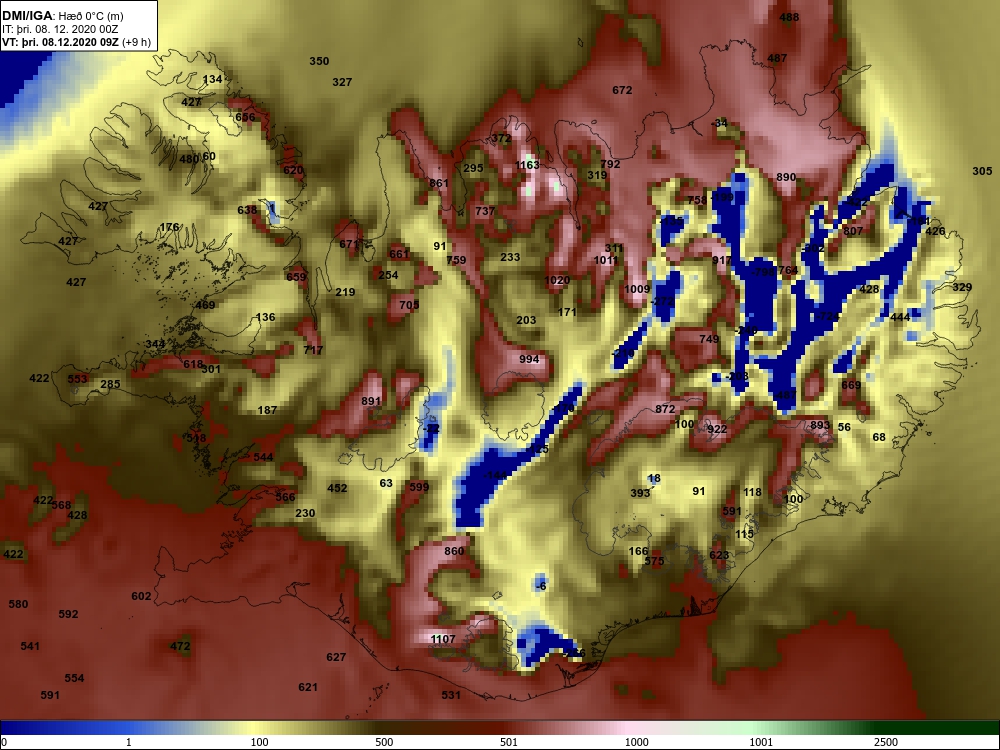Screen dimensions: 1000x750
Task: Click the map value "737"
Action: pos(485,211)
